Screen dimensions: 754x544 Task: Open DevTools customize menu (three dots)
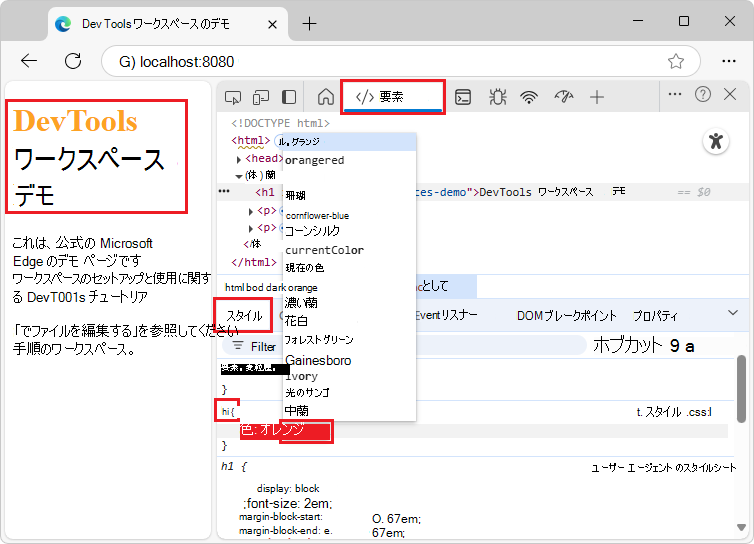pos(675,94)
